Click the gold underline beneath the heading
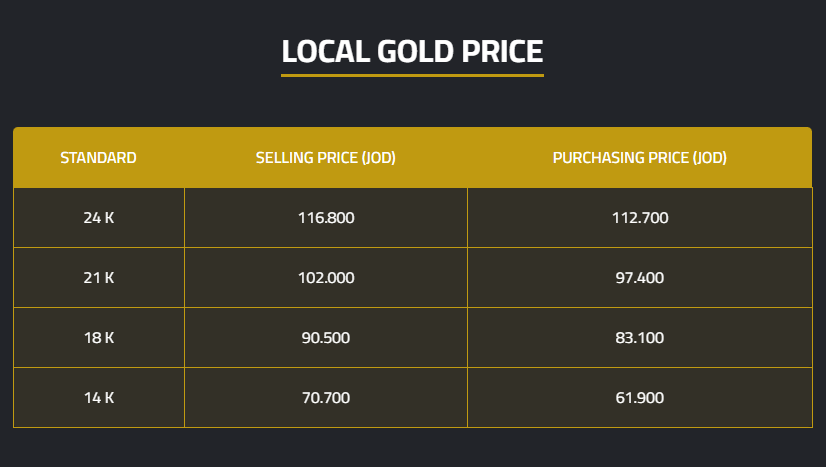 click(412, 75)
